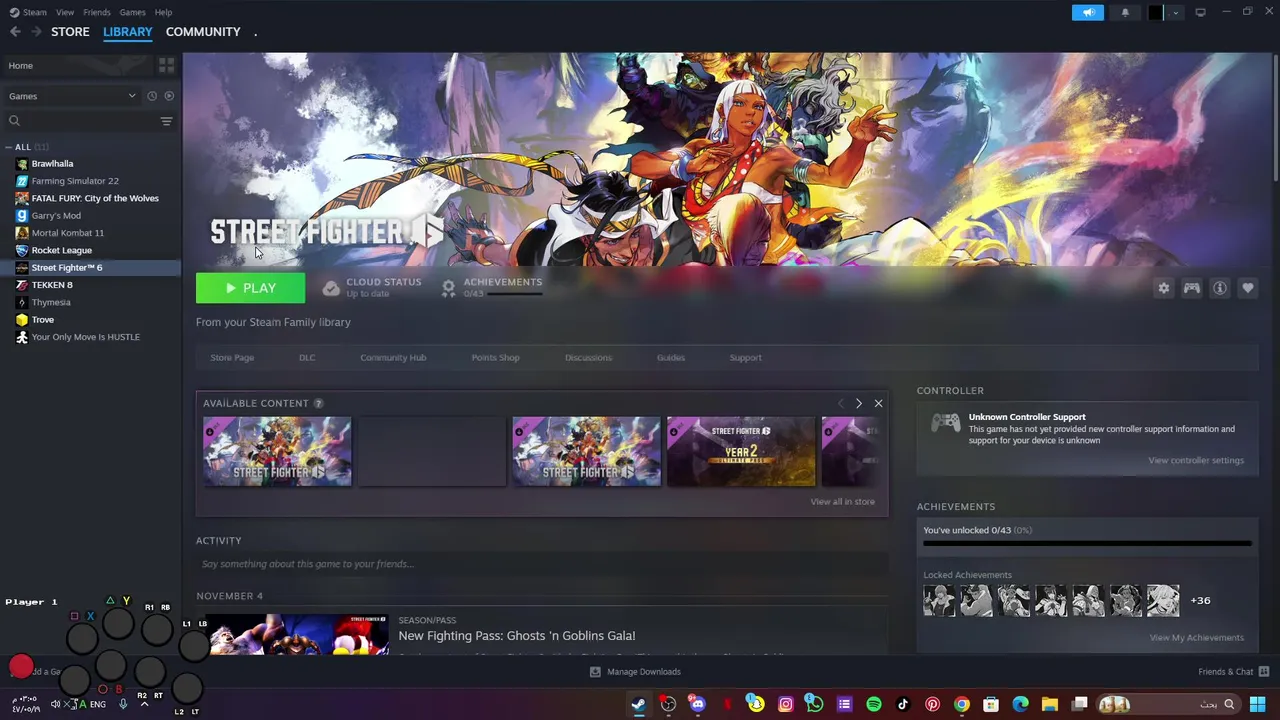This screenshot has height=720, width=1280.
Task: Open the Store Page link
Action: 232,358
